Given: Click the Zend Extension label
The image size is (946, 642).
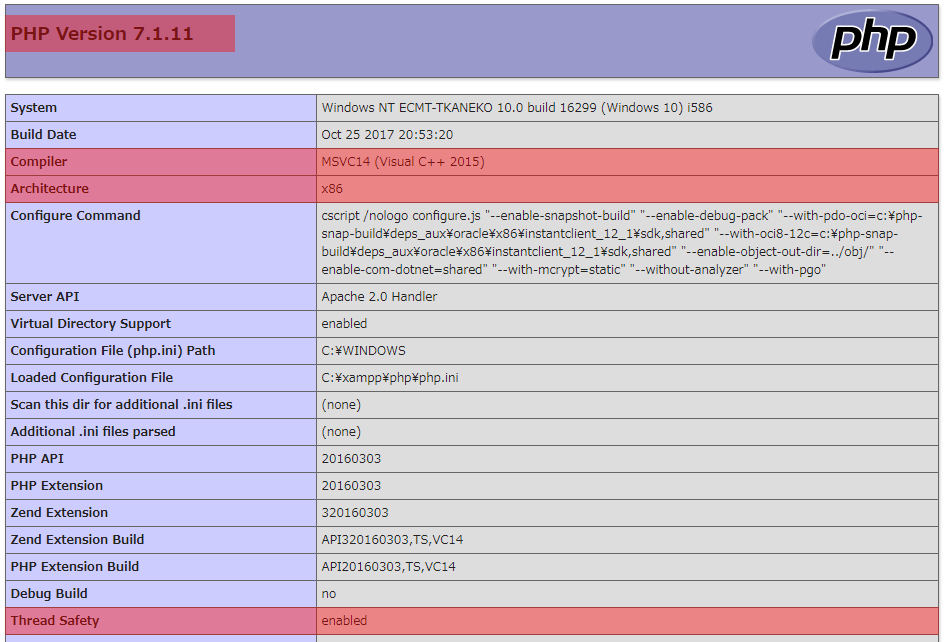Looking at the screenshot, I should click(x=59, y=513).
